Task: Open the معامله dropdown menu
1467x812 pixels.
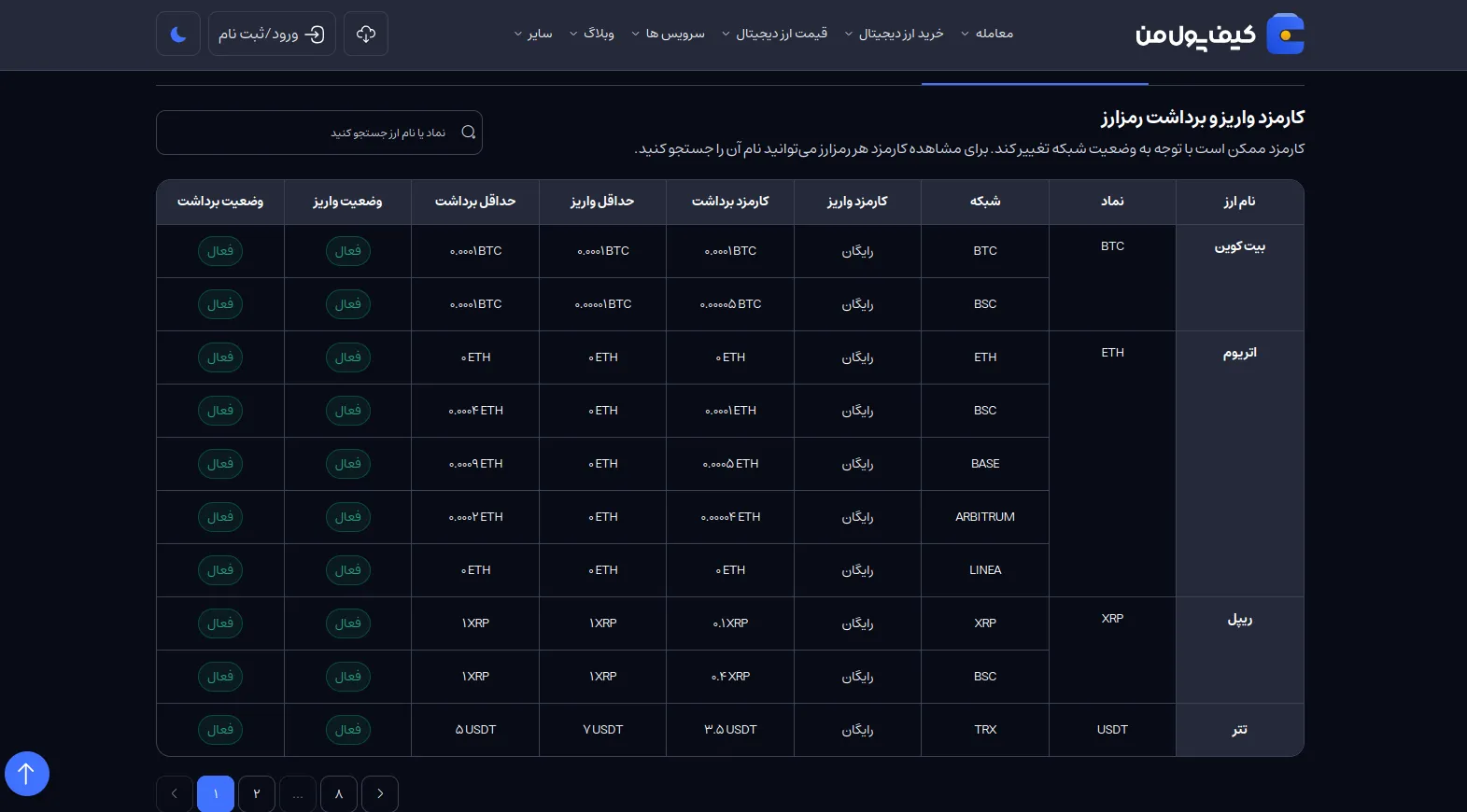Action: (987, 34)
